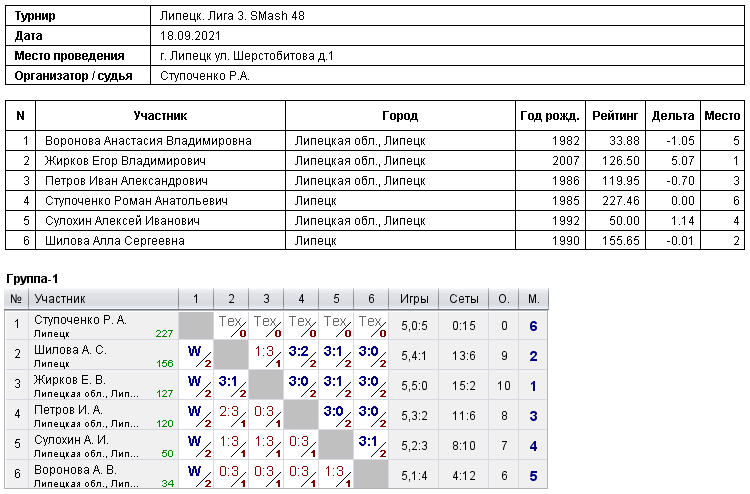Click organizer name 'Ступоченко Р.А.'
Image resolution: width=750 pixels, height=494 pixels.
[205, 76]
